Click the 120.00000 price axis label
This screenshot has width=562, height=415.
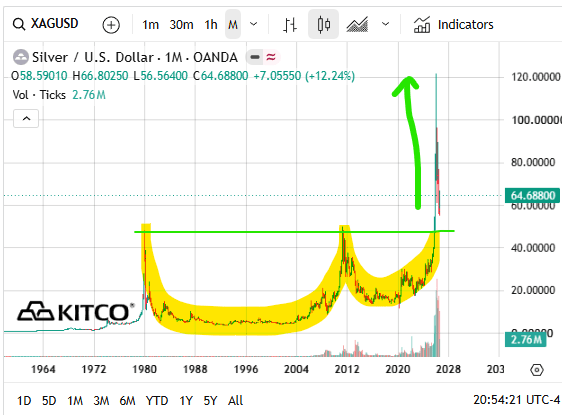click(x=535, y=77)
